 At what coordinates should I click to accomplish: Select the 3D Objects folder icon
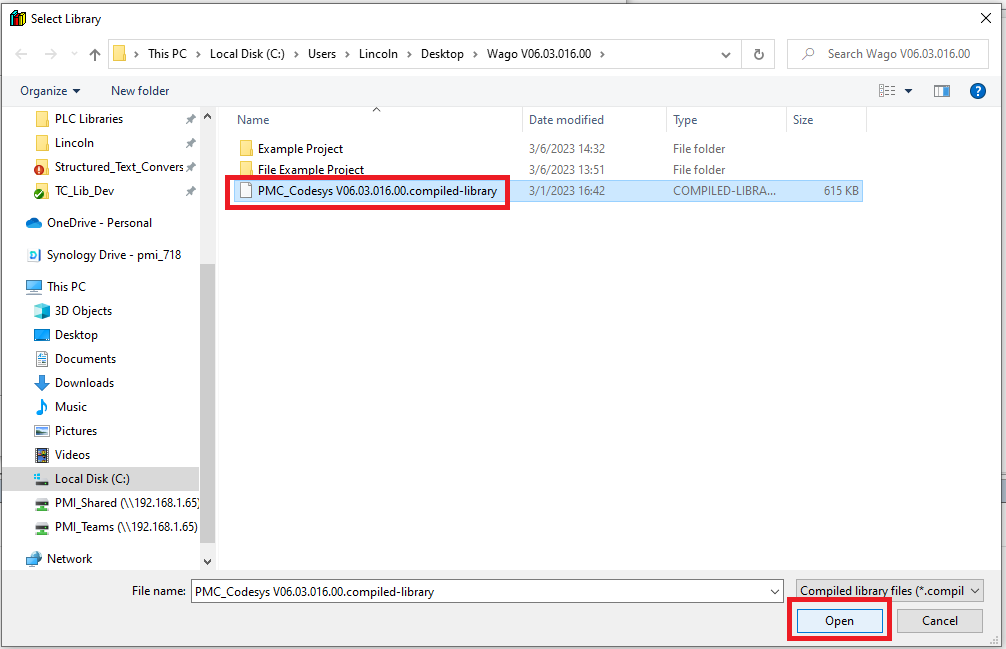42,311
